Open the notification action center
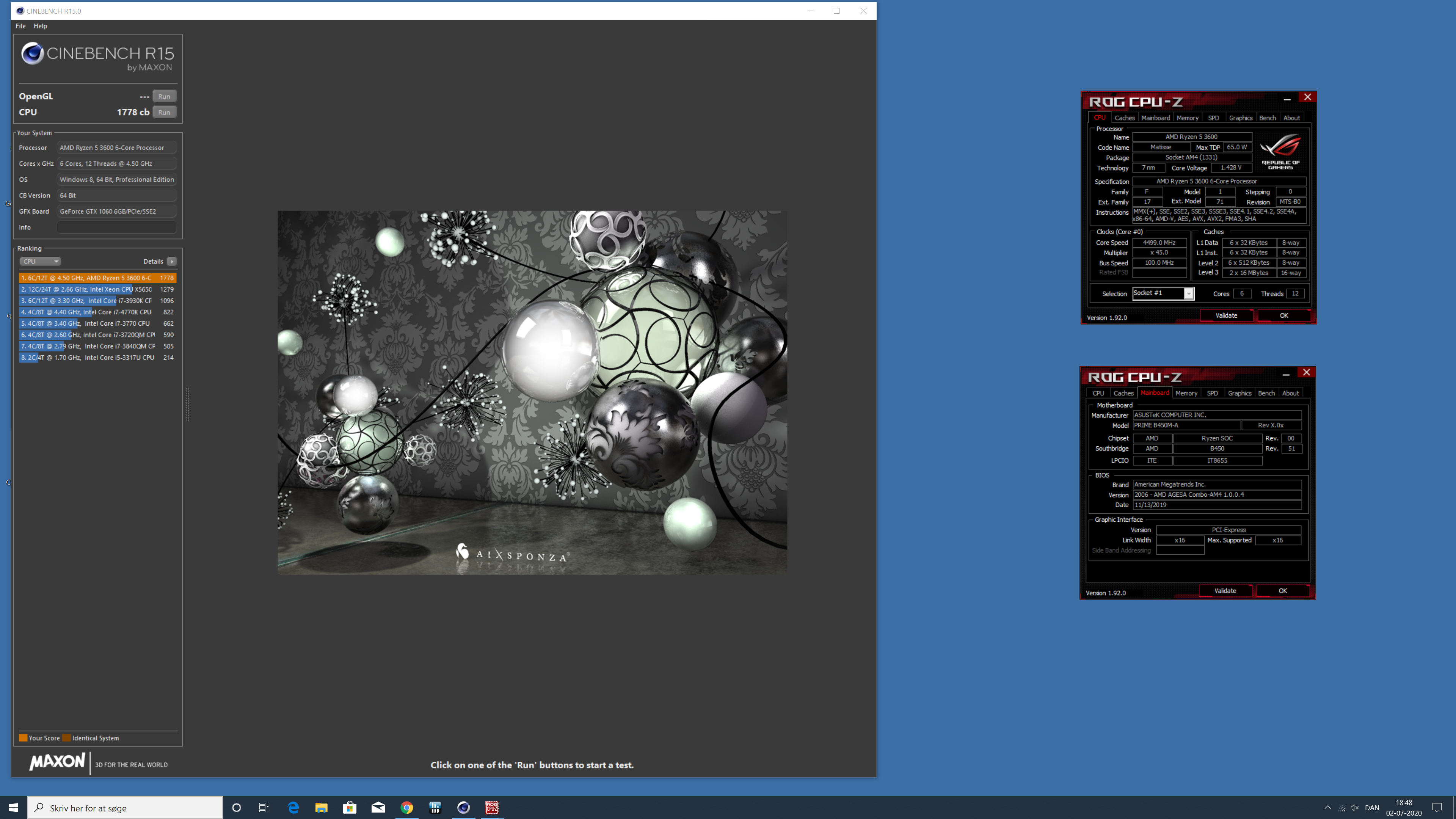 point(1437,808)
